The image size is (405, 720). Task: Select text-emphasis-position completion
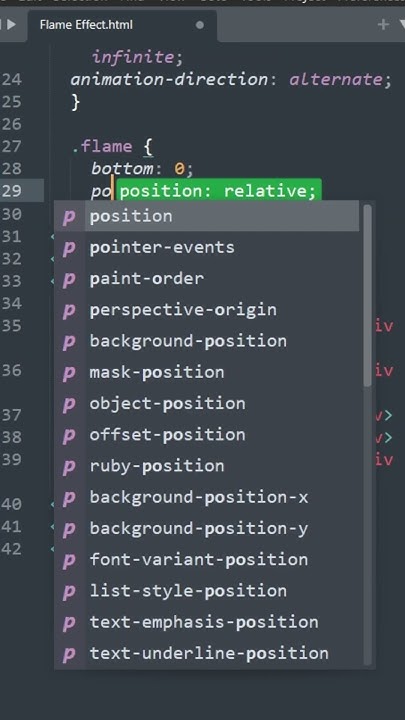pos(207,622)
